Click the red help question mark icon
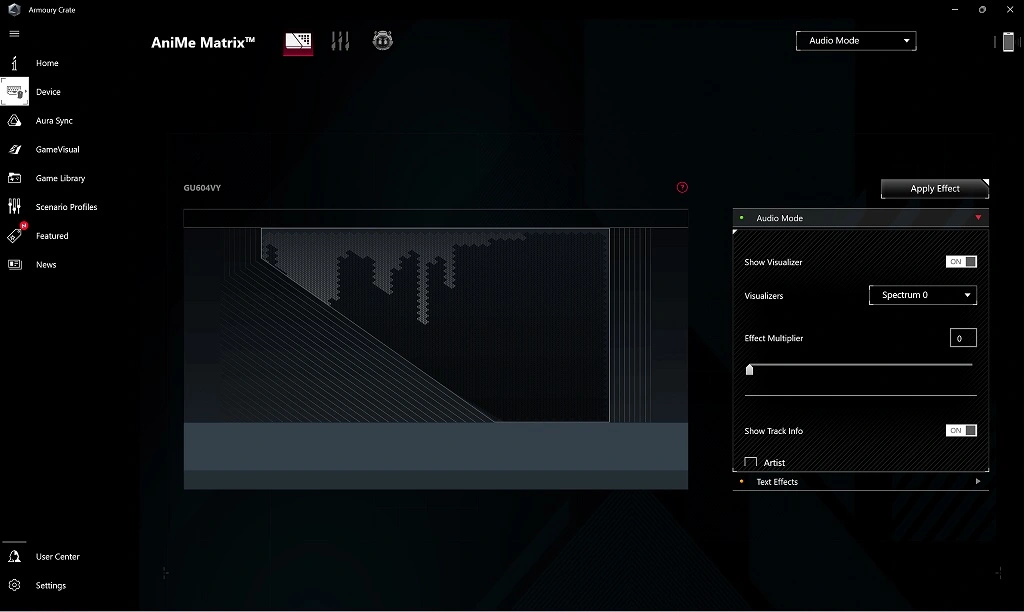 point(682,187)
